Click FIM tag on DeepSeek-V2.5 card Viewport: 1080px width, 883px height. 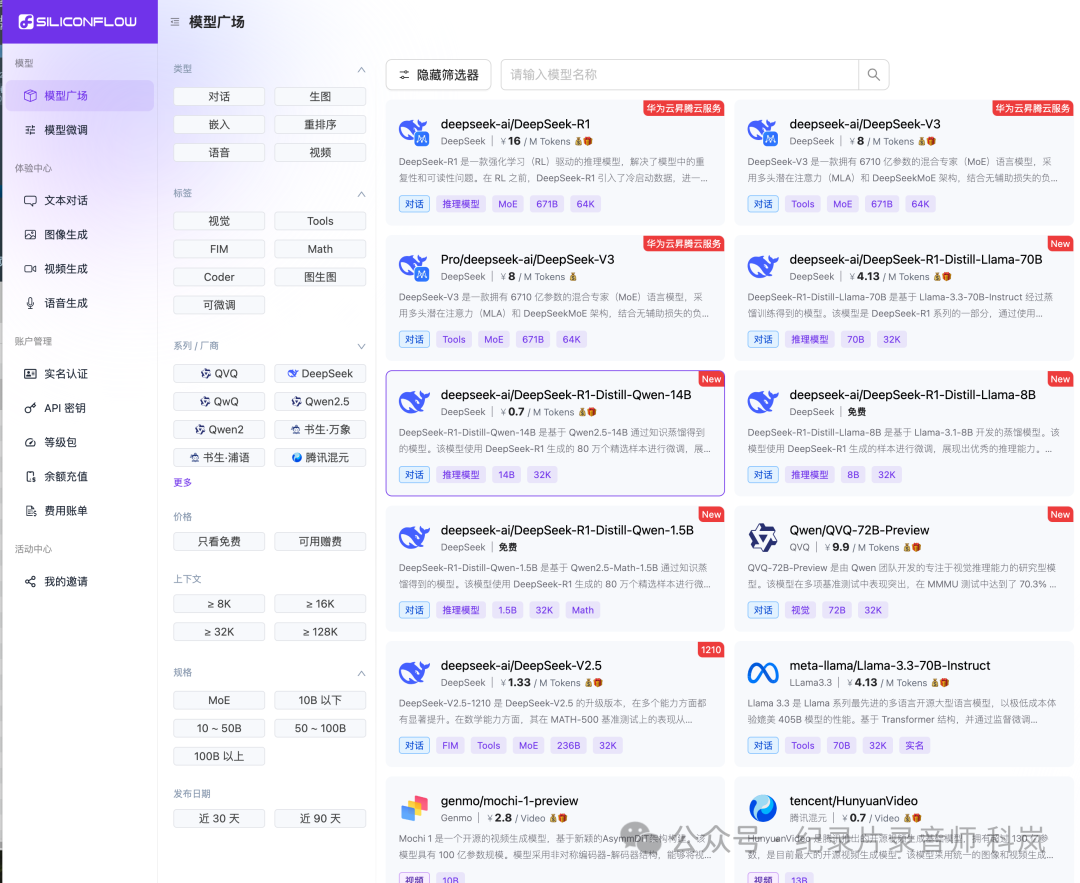click(450, 745)
